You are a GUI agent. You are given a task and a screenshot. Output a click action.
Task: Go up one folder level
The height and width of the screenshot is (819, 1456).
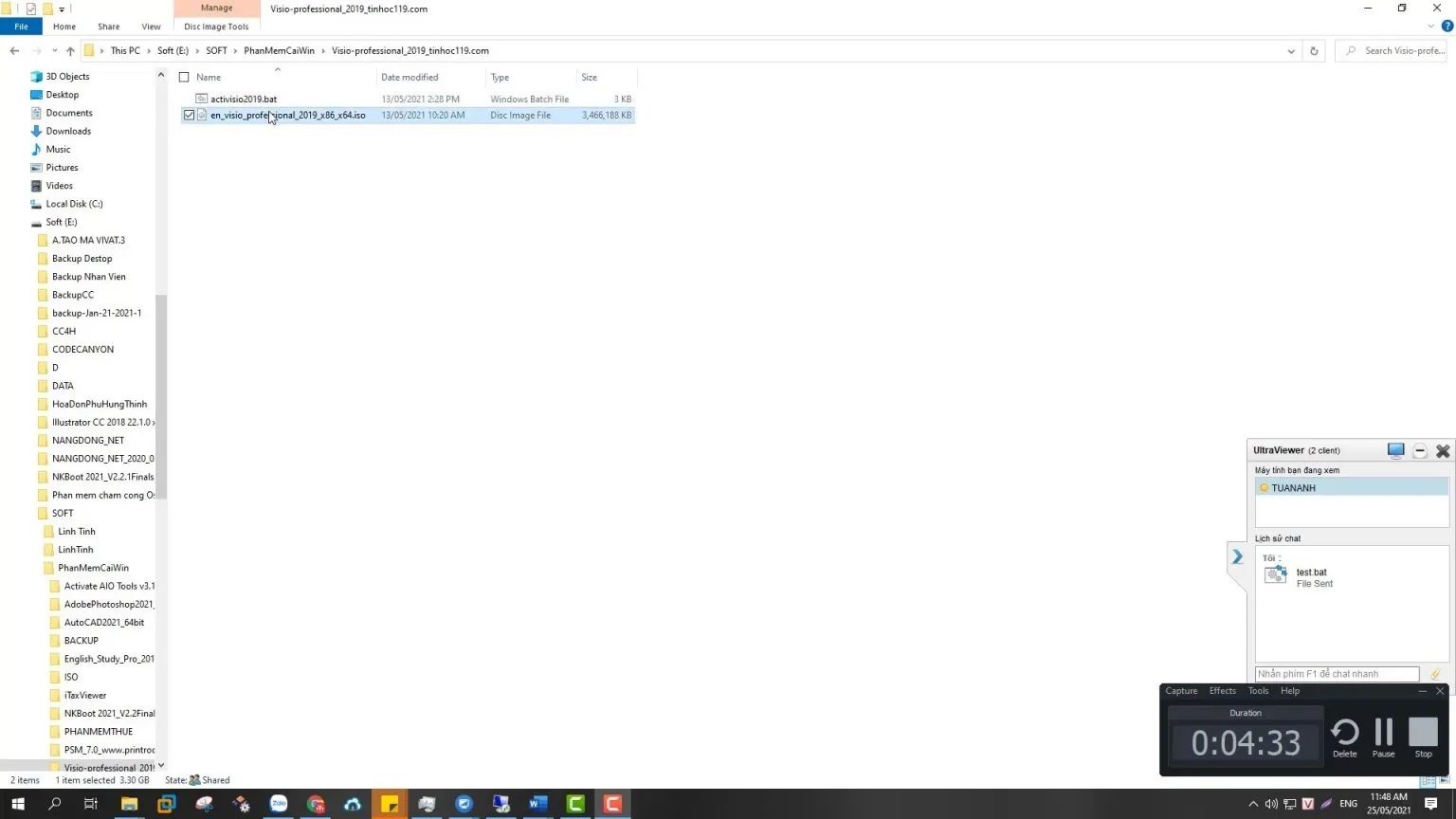(x=70, y=51)
